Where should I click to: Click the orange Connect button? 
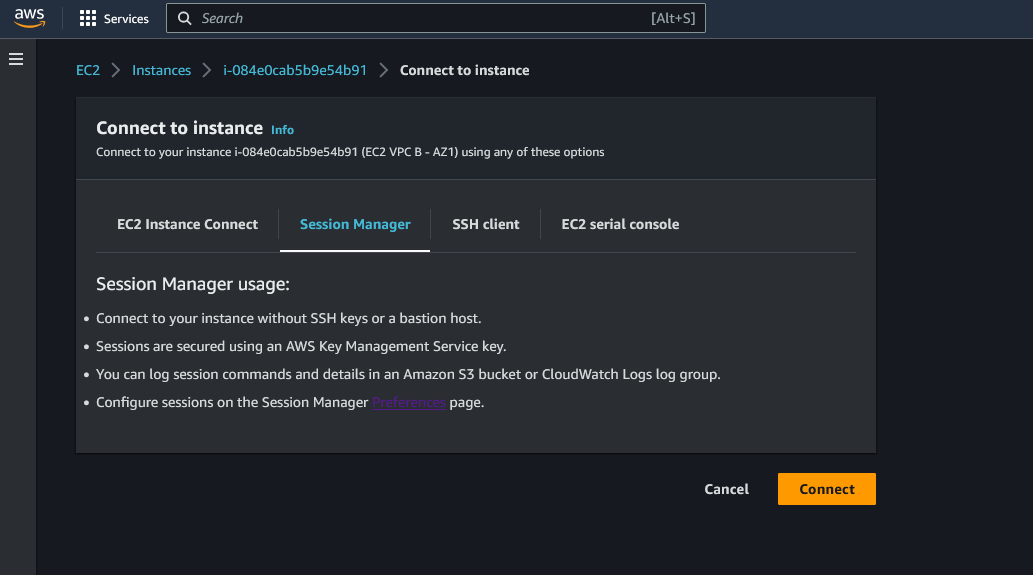tap(826, 489)
